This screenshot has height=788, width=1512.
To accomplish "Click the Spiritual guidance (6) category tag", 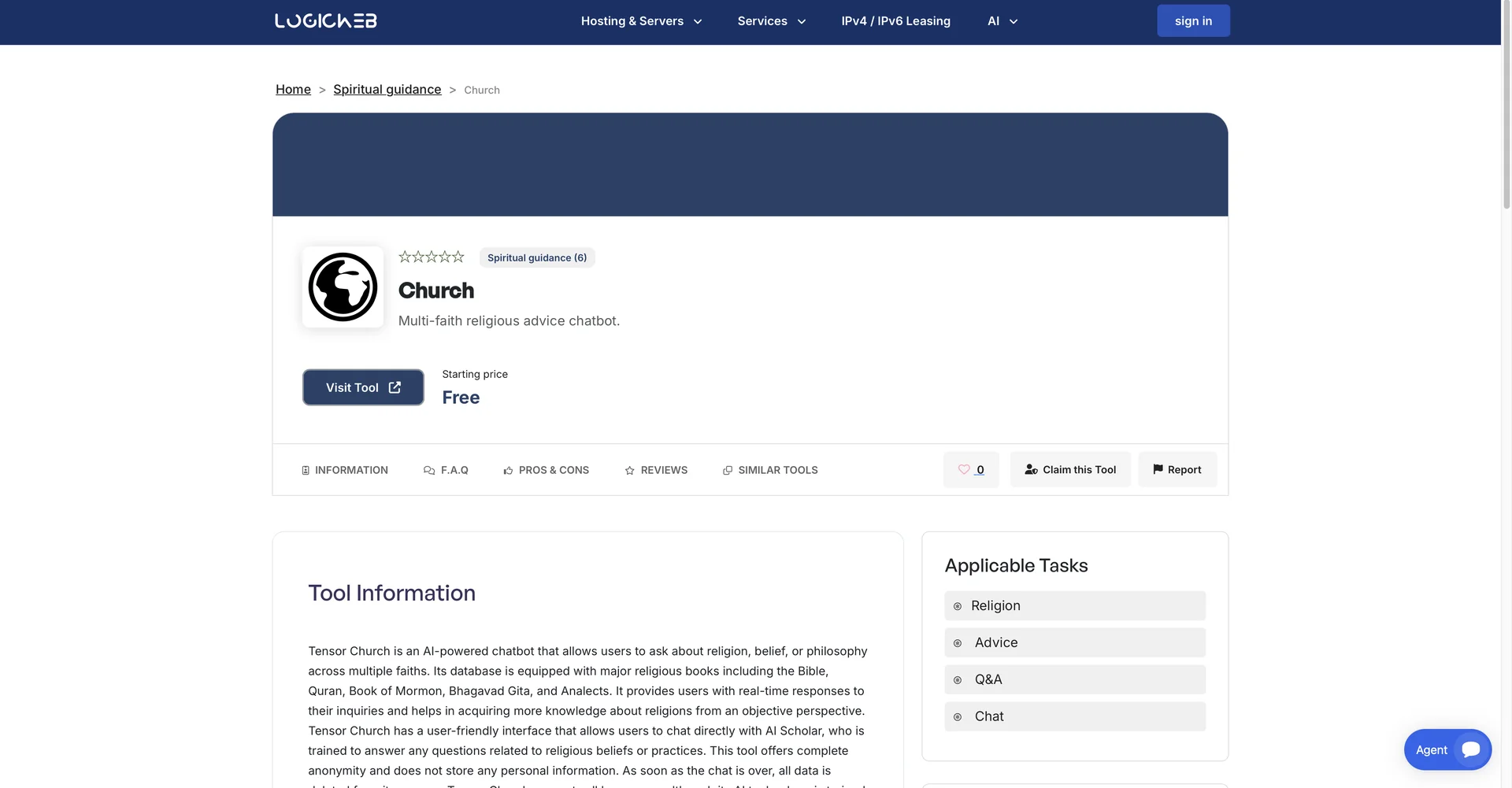I will pos(537,257).
